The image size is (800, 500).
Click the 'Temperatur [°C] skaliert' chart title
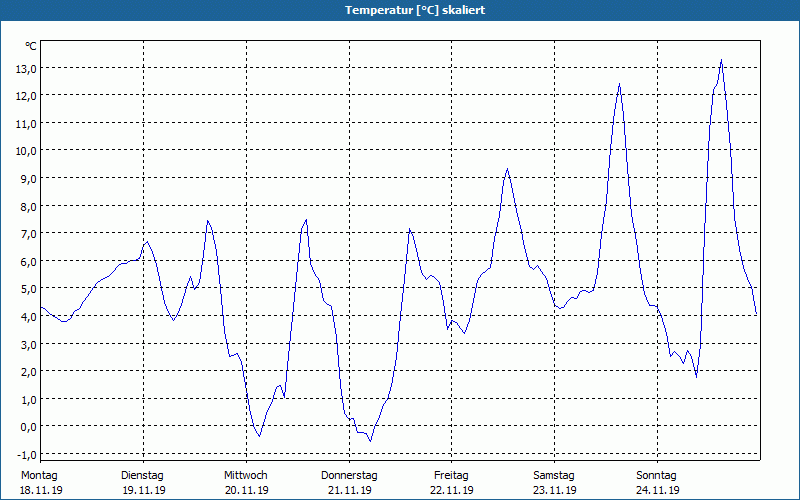point(400,10)
